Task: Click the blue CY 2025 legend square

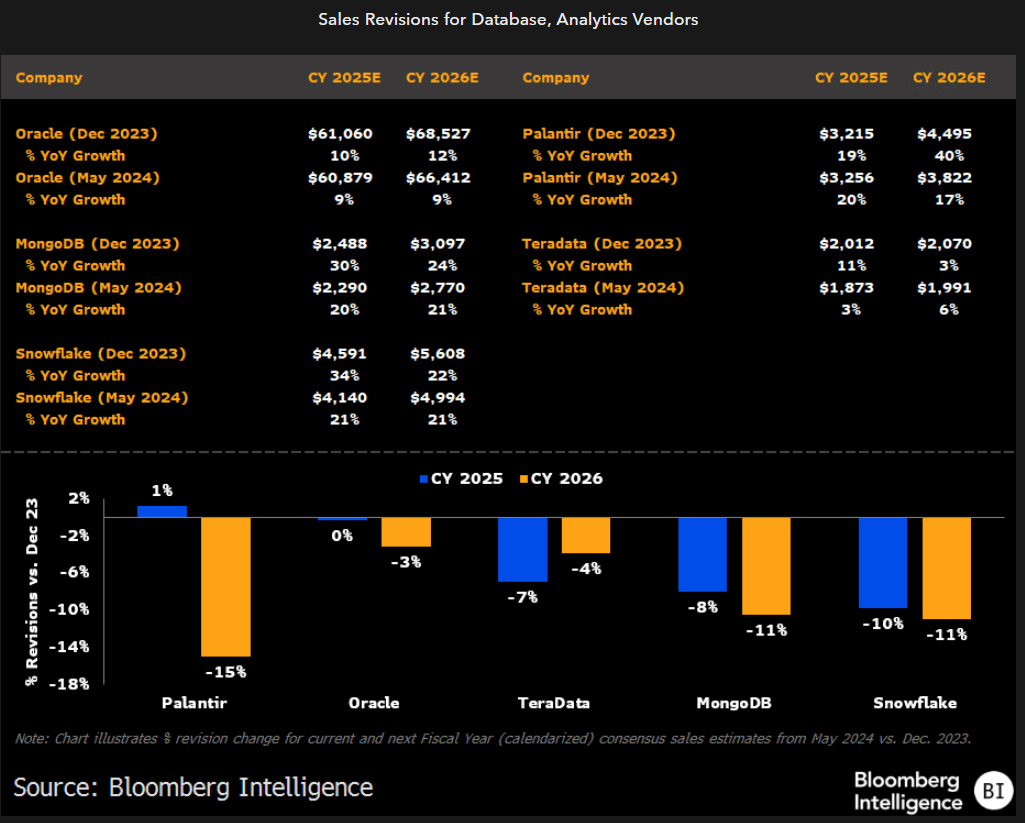Action: pos(423,479)
